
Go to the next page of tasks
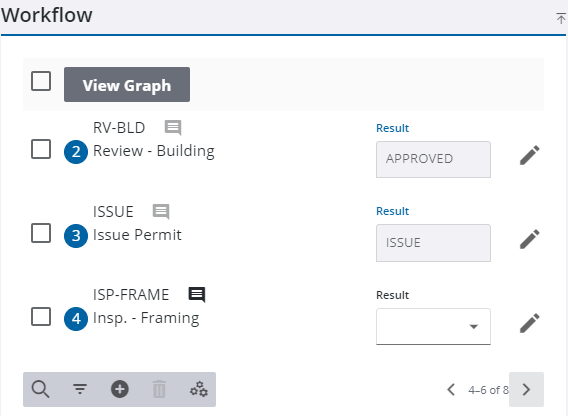click(526, 390)
